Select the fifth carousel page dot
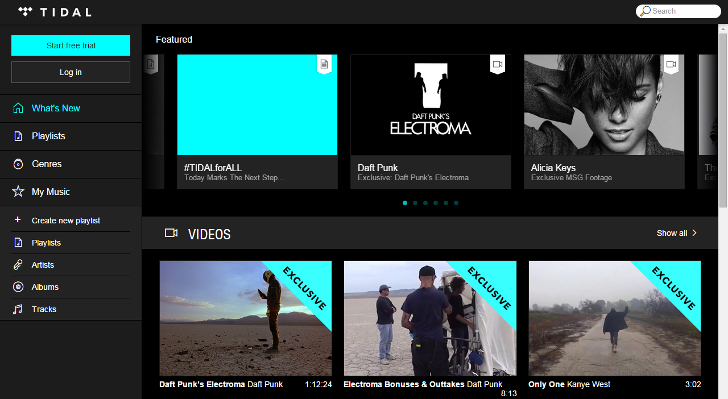The width and height of the screenshot is (728, 399). tap(446, 203)
